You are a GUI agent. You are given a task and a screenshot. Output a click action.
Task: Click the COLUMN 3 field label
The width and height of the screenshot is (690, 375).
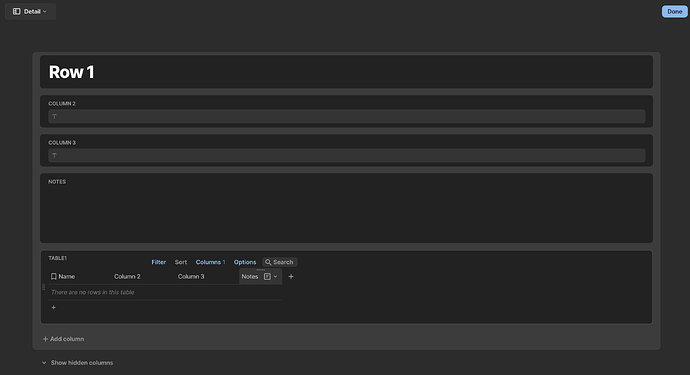tap(62, 143)
